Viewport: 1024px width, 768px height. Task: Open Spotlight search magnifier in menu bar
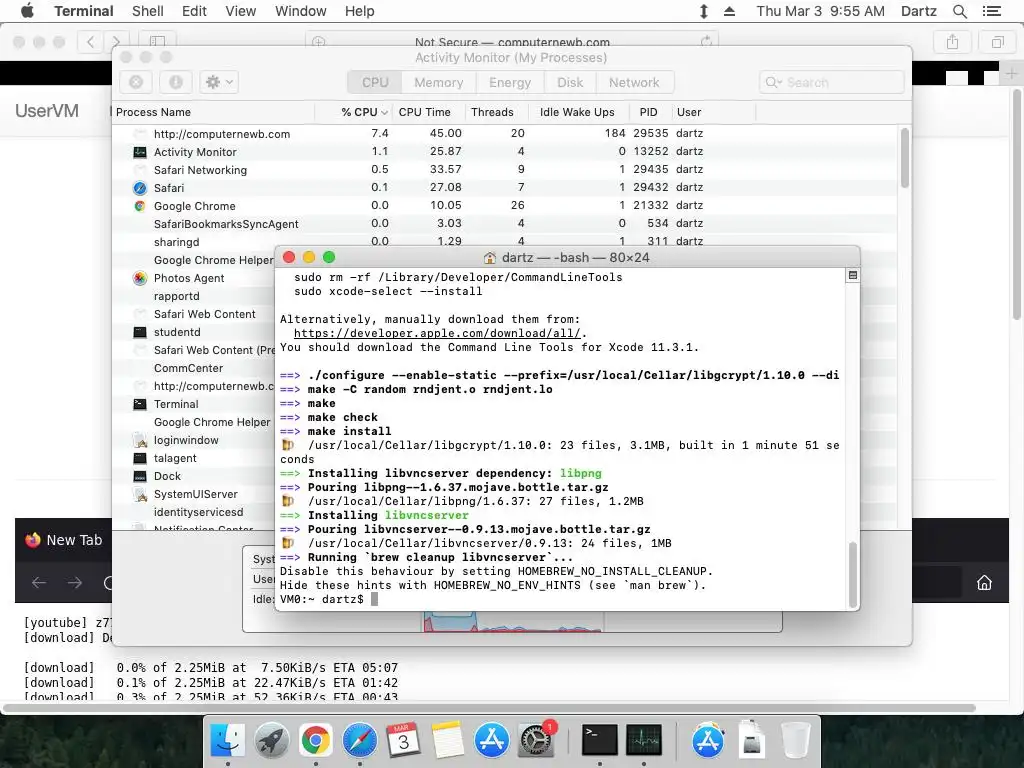pos(959,11)
